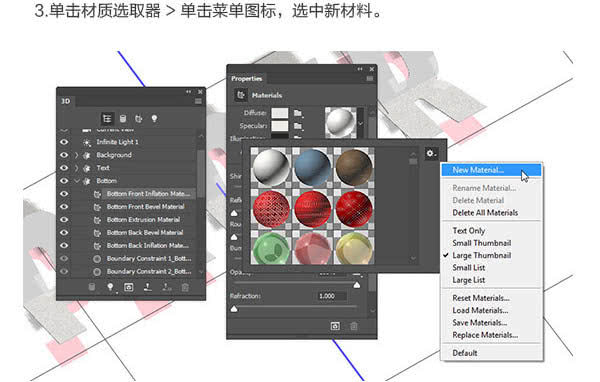Image resolution: width=600 pixels, height=382 pixels.
Task: Open the material picker gear menu icon
Action: point(431,153)
